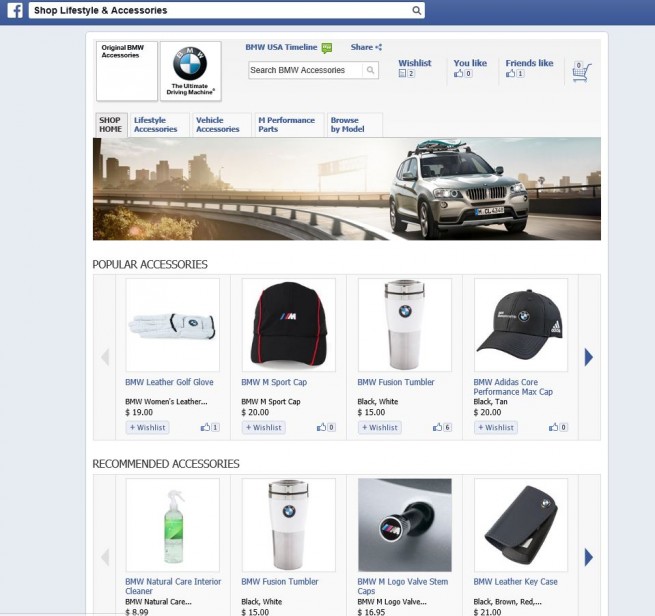Screen dimensions: 655x616
Task: Click the BMW USA Timeline chat icon
Action: tap(327, 48)
